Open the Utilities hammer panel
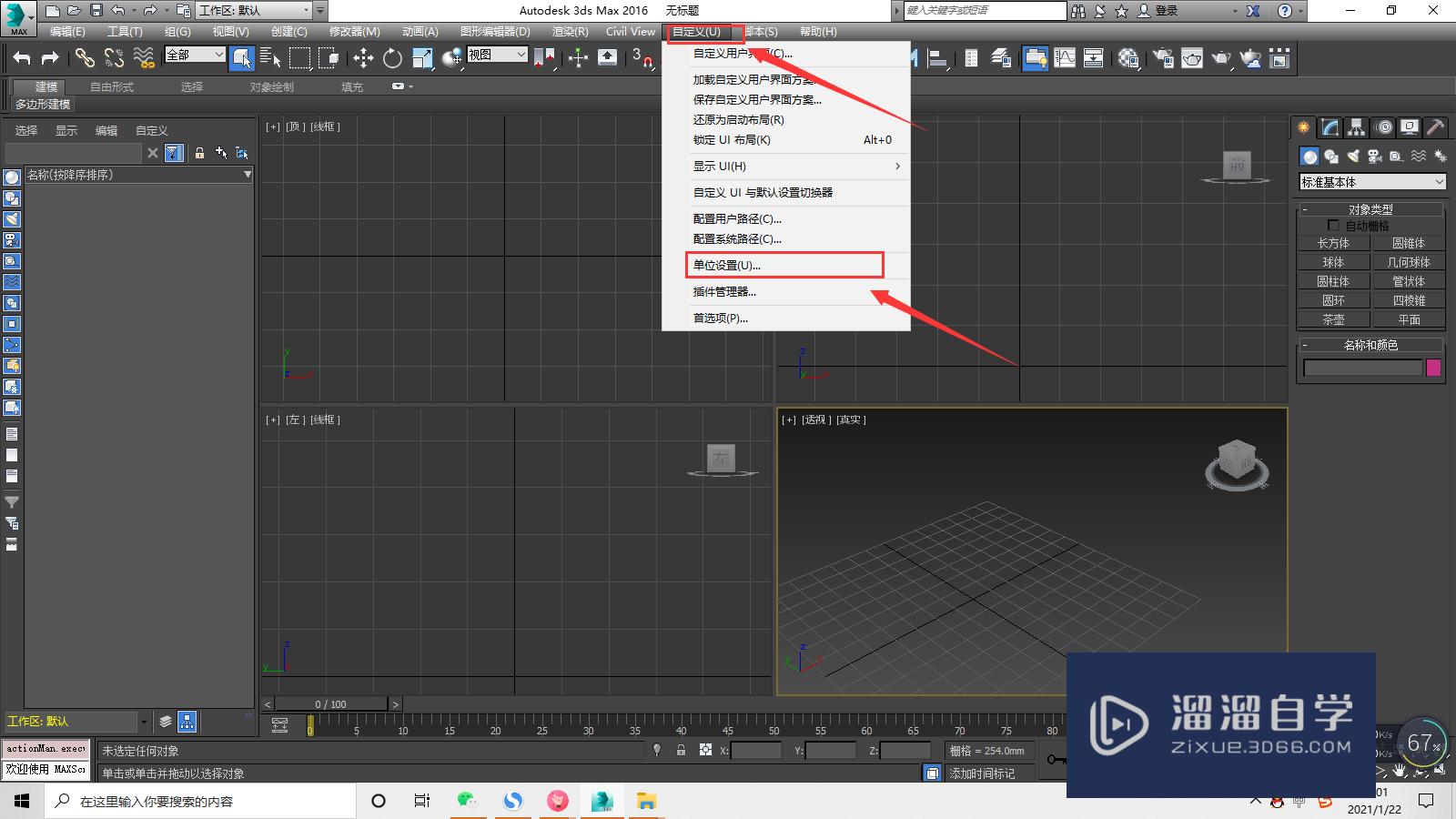The height and width of the screenshot is (819, 1456). pyautogui.click(x=1435, y=127)
